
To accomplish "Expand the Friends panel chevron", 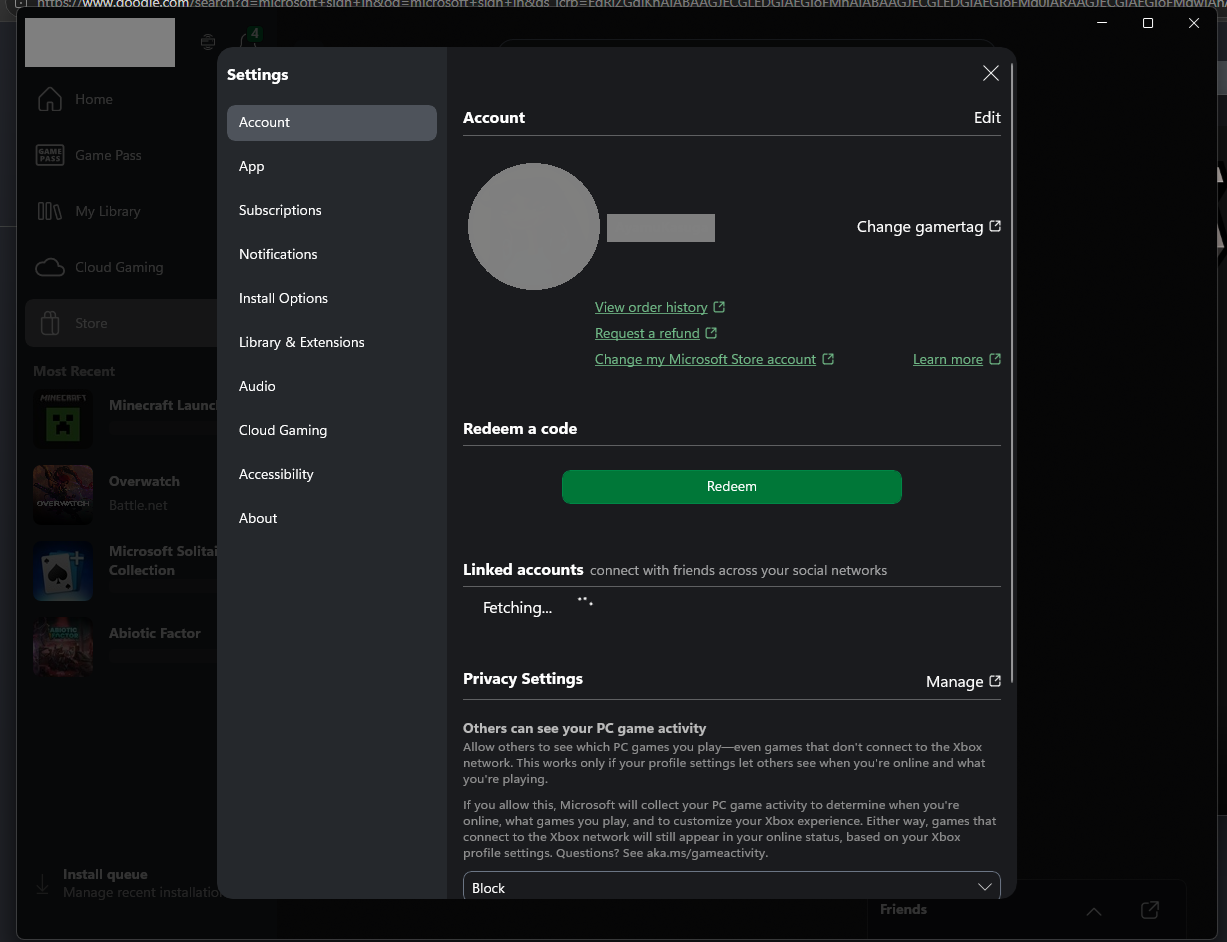I will coord(1094,911).
